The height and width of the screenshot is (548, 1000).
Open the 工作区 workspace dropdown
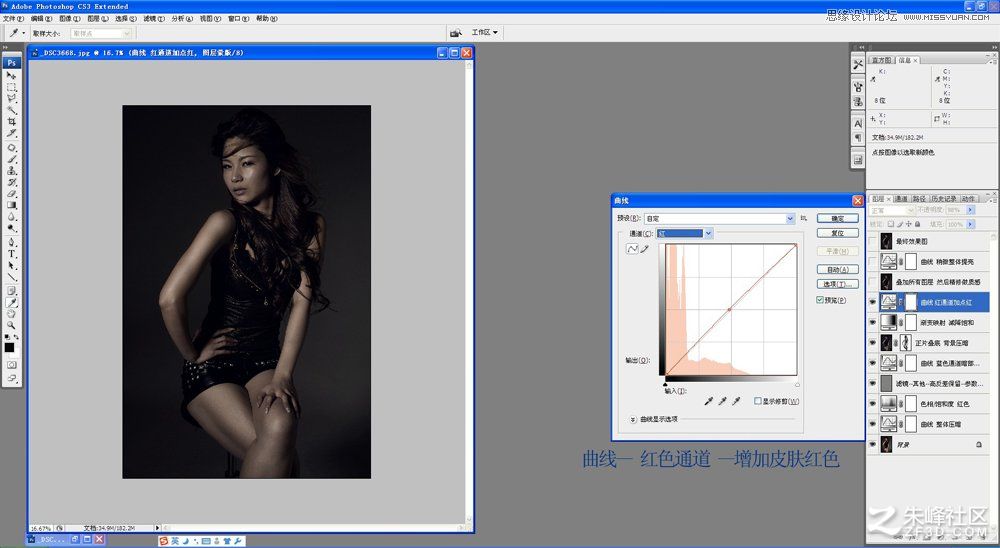tap(484, 32)
